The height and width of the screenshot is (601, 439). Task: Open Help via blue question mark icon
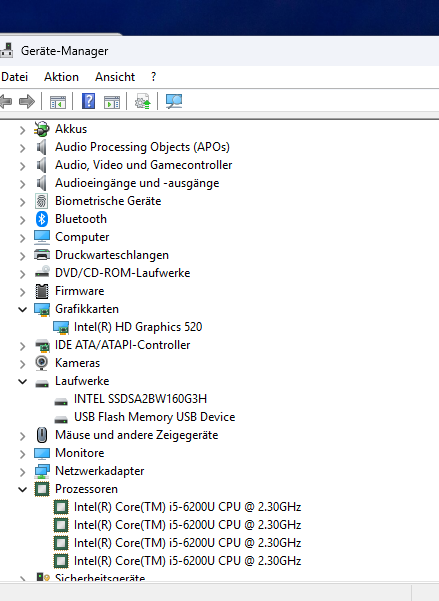point(89,101)
